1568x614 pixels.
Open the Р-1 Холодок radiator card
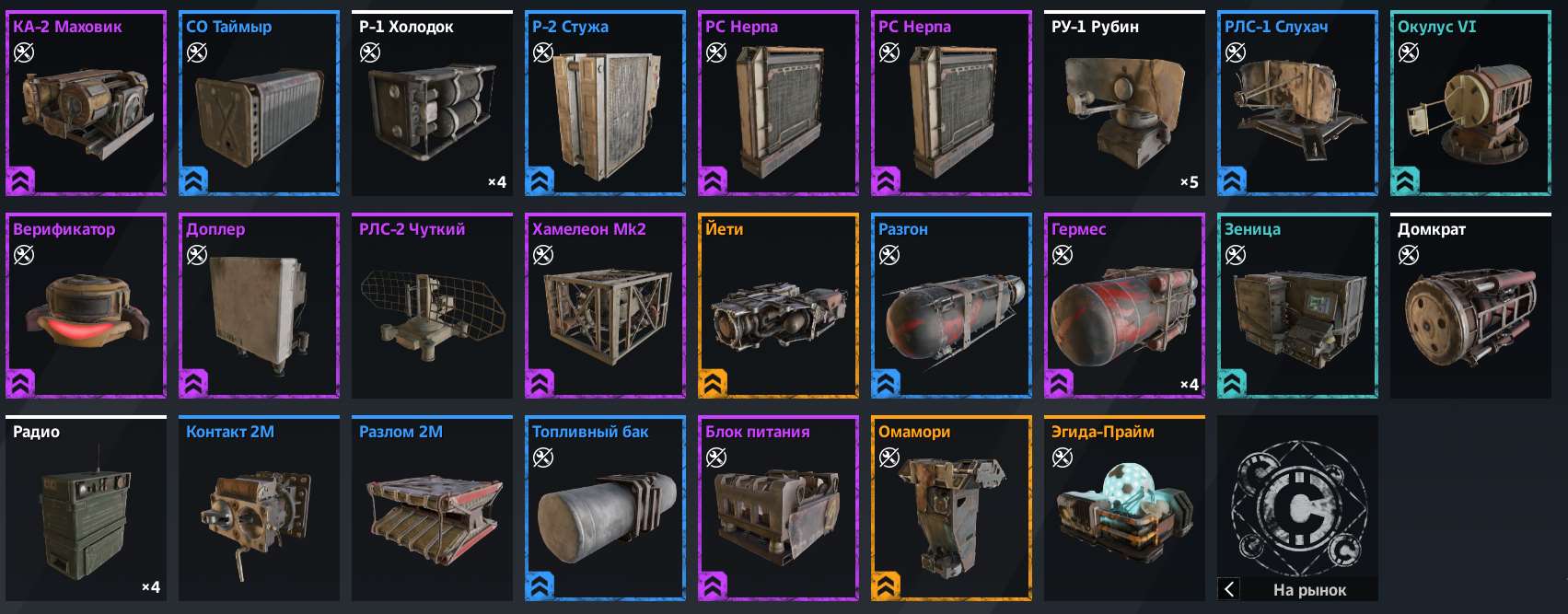point(432,103)
